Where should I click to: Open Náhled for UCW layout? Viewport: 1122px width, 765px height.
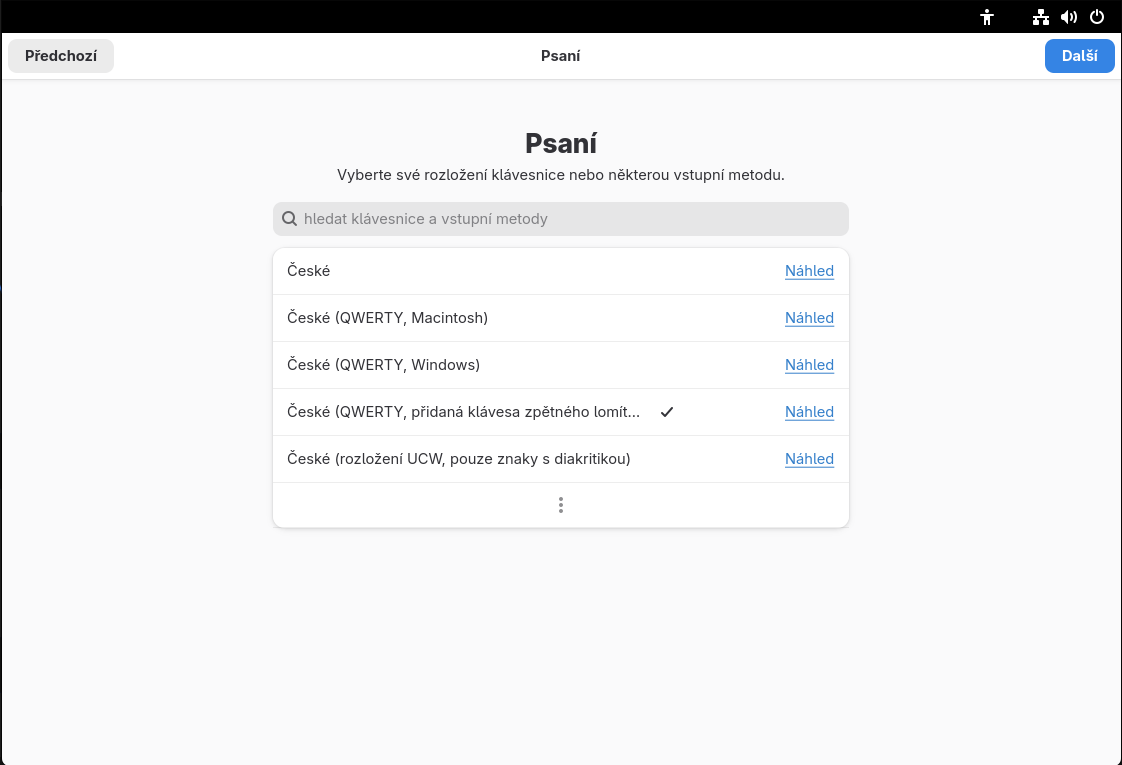(809, 459)
